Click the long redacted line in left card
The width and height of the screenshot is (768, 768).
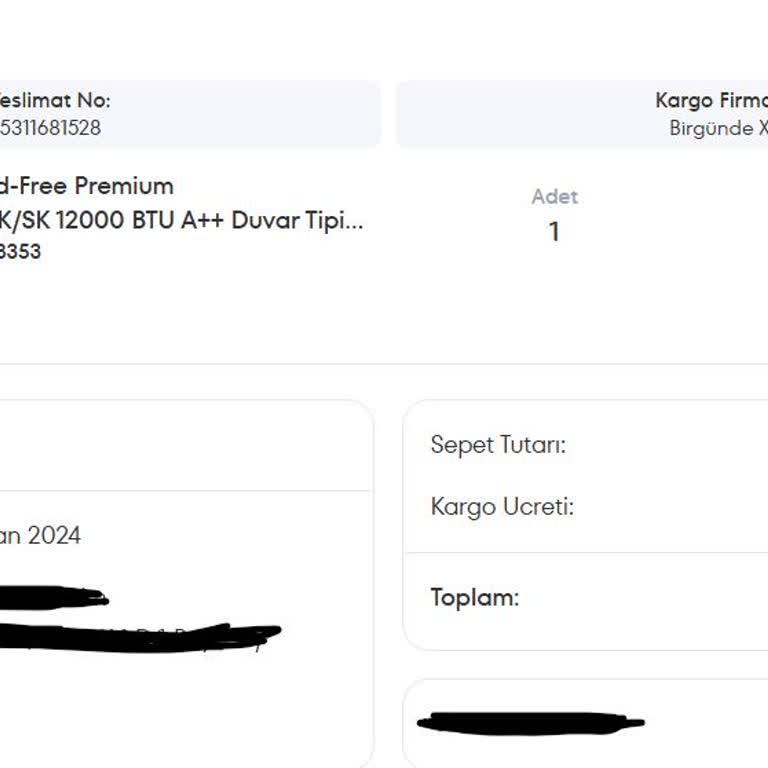(140, 635)
